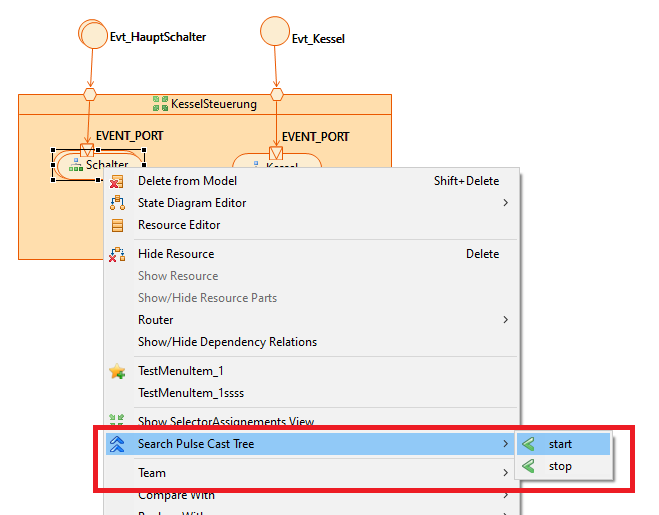Choose TestMenuItem_1ssss from context menu
Image resolution: width=659 pixels, height=515 pixels.
coord(190,393)
